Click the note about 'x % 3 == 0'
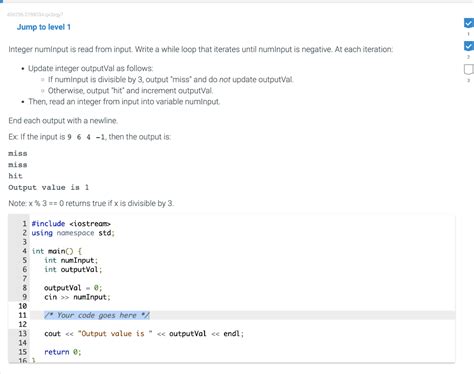Viewport: 474px width, 374px height. 91,203
